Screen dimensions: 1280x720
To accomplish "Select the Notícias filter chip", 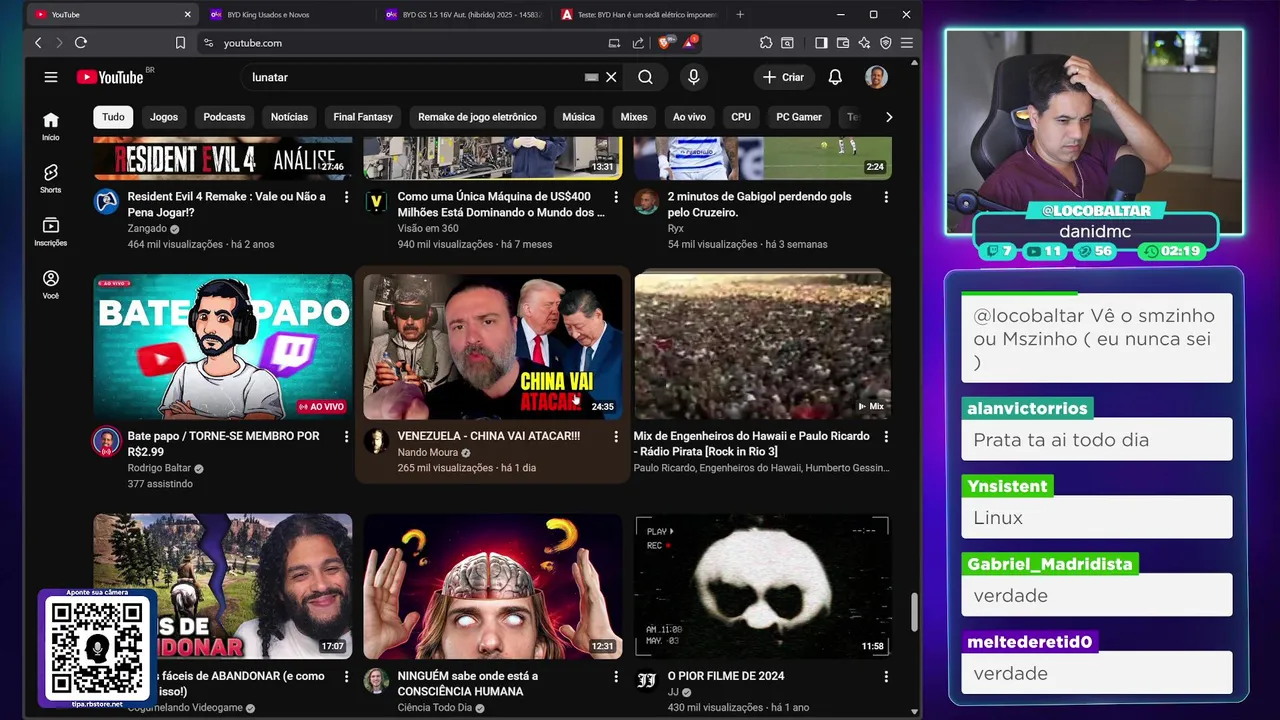I will point(289,117).
